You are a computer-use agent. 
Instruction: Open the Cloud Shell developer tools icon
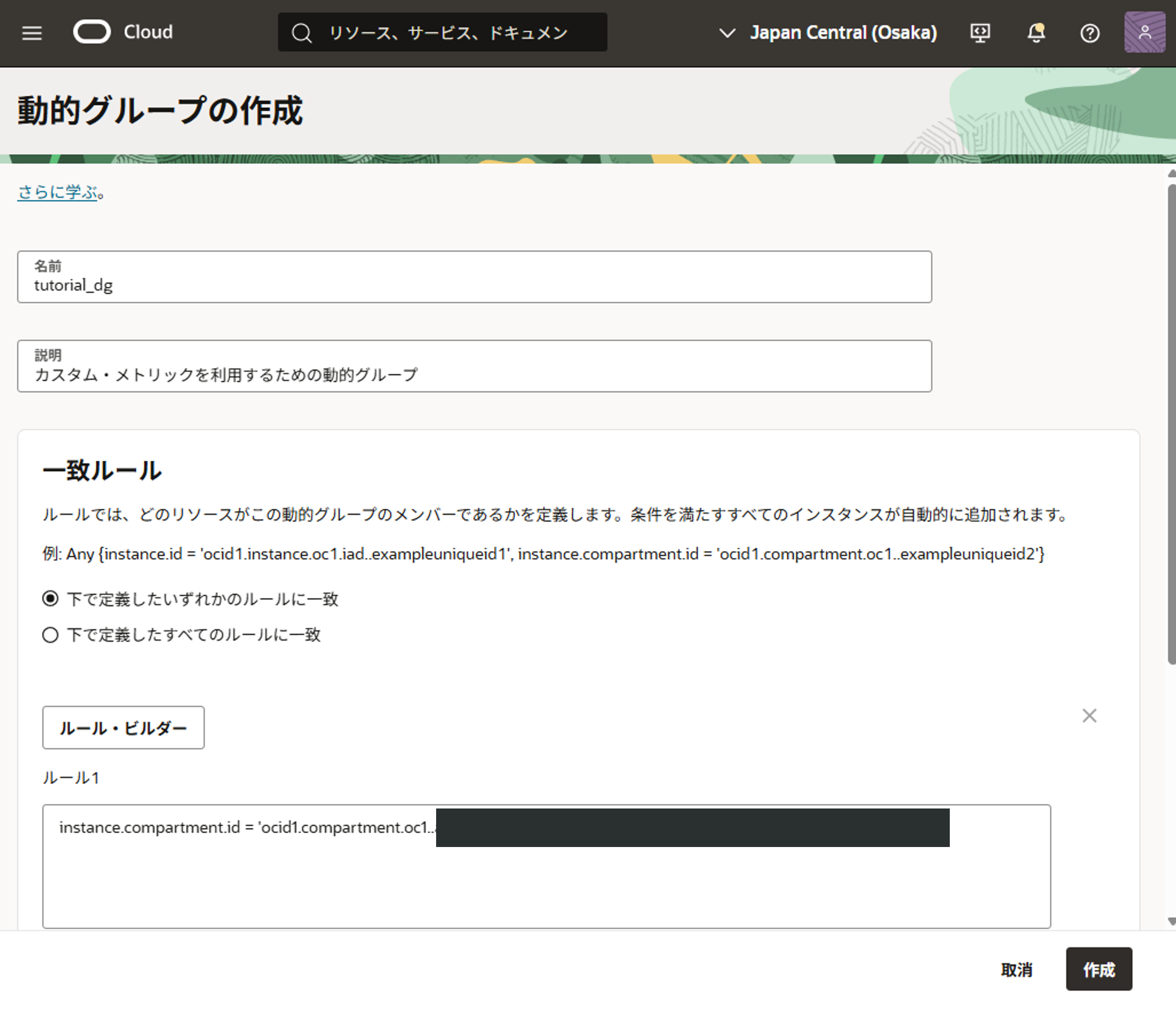click(x=979, y=33)
